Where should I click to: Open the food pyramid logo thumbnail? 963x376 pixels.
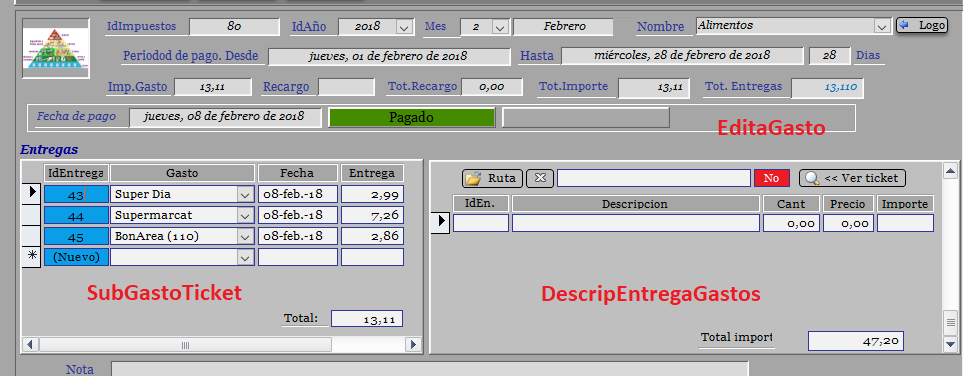[x=55, y=49]
